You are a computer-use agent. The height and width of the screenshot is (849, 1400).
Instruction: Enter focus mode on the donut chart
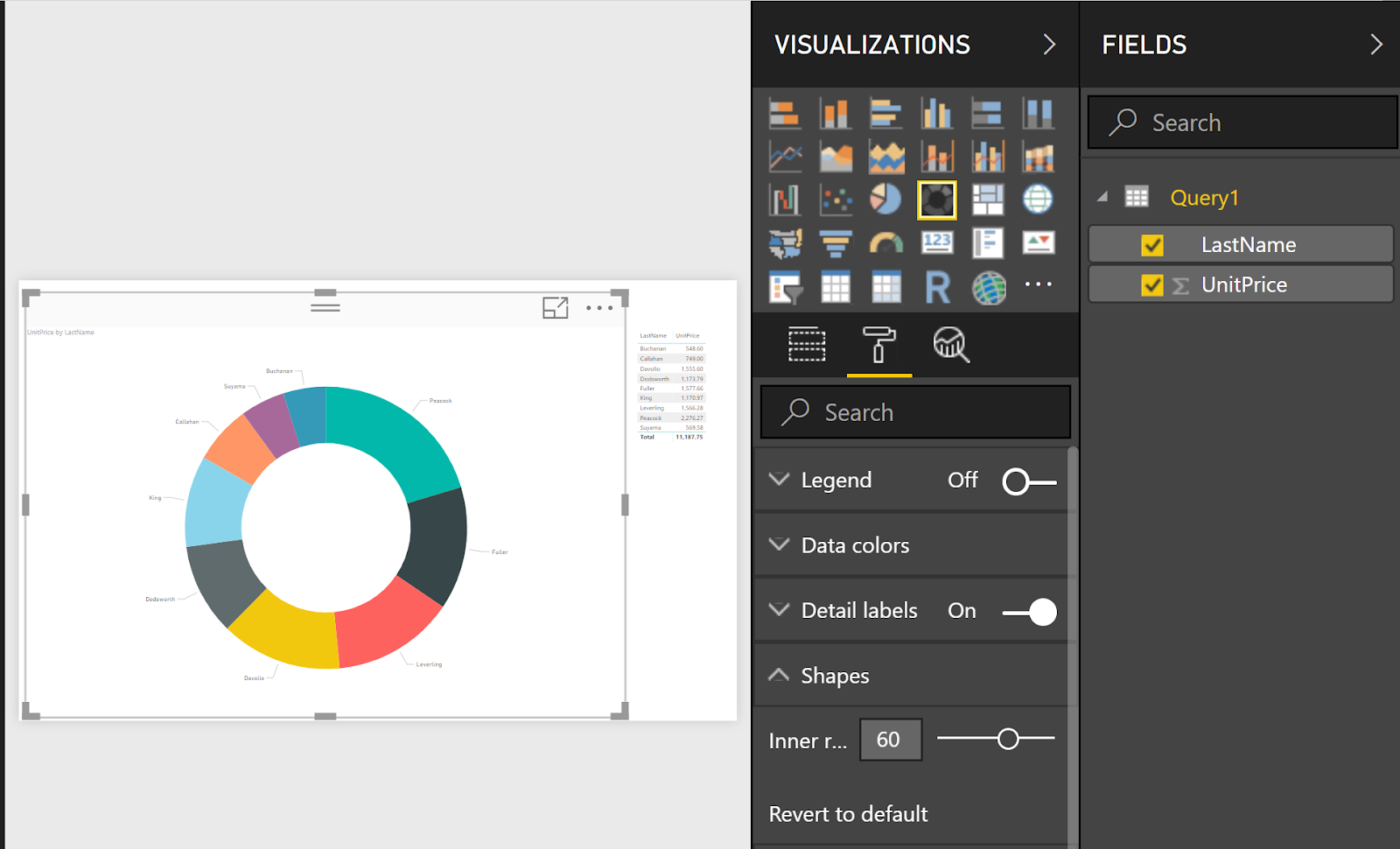tap(556, 308)
